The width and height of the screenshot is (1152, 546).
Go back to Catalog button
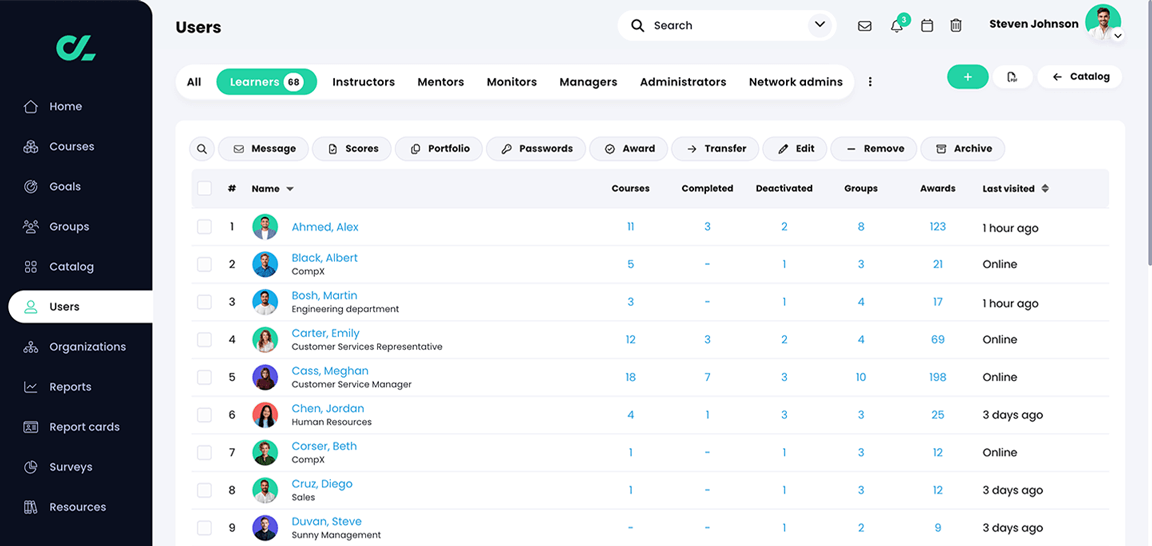point(1080,77)
